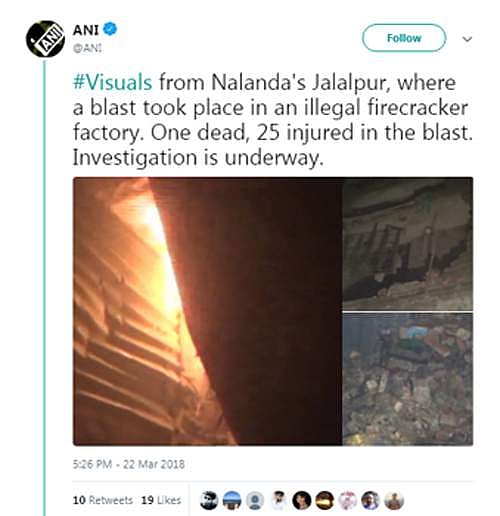
Task: Click the second liker avatar with blue sky
Action: (x=232, y=500)
